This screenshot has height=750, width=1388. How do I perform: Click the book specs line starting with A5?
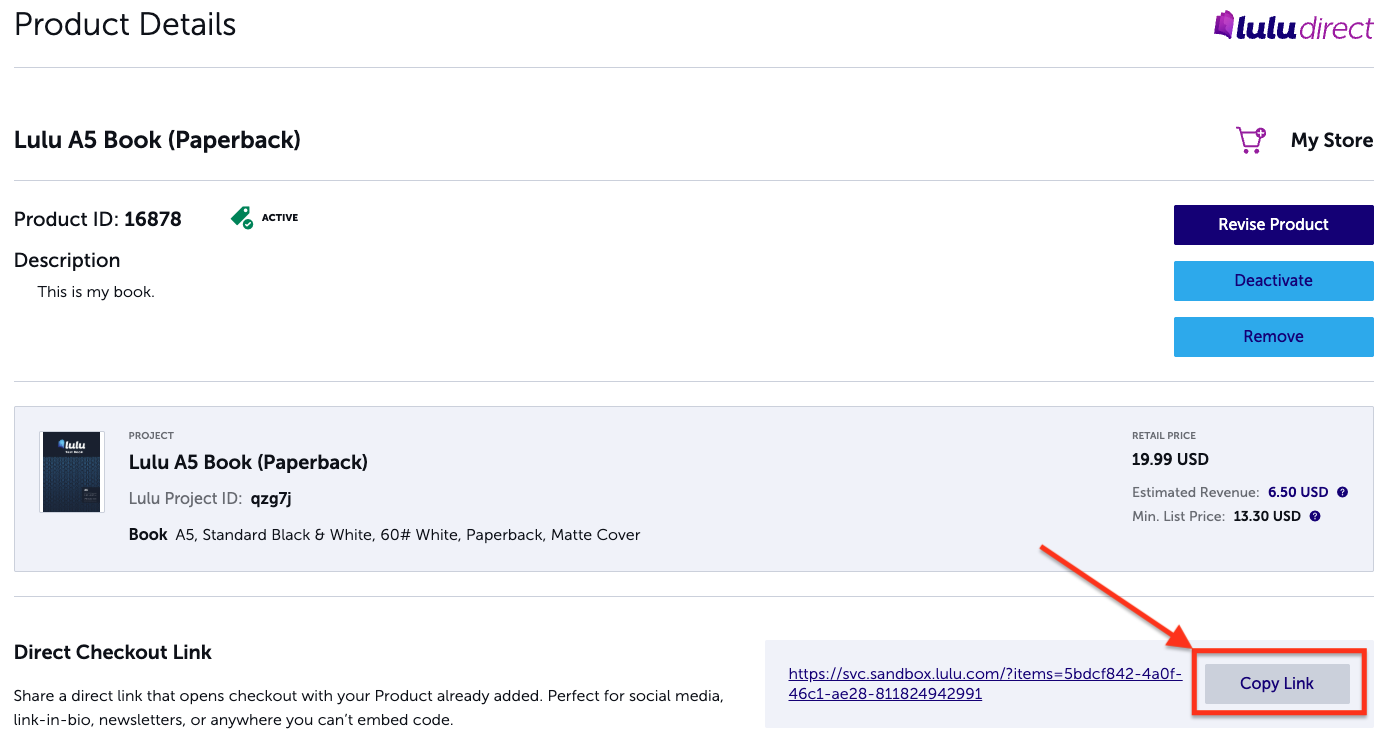coord(408,535)
